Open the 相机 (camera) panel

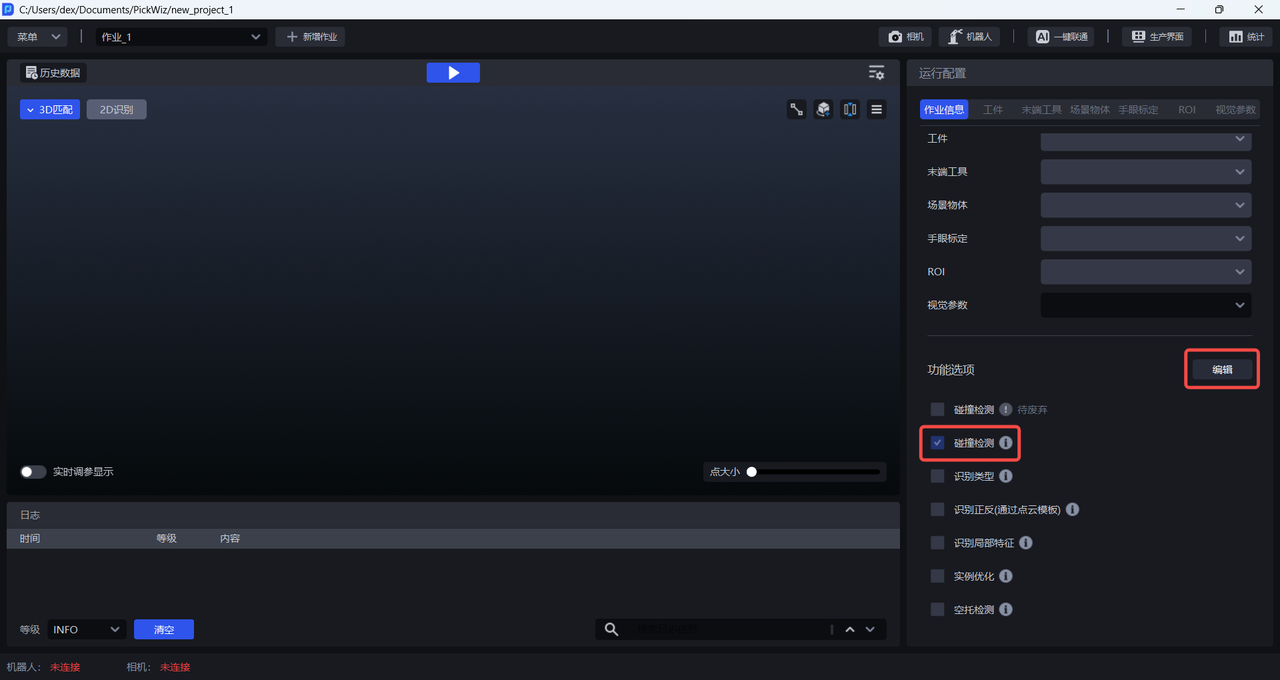[x=905, y=37]
